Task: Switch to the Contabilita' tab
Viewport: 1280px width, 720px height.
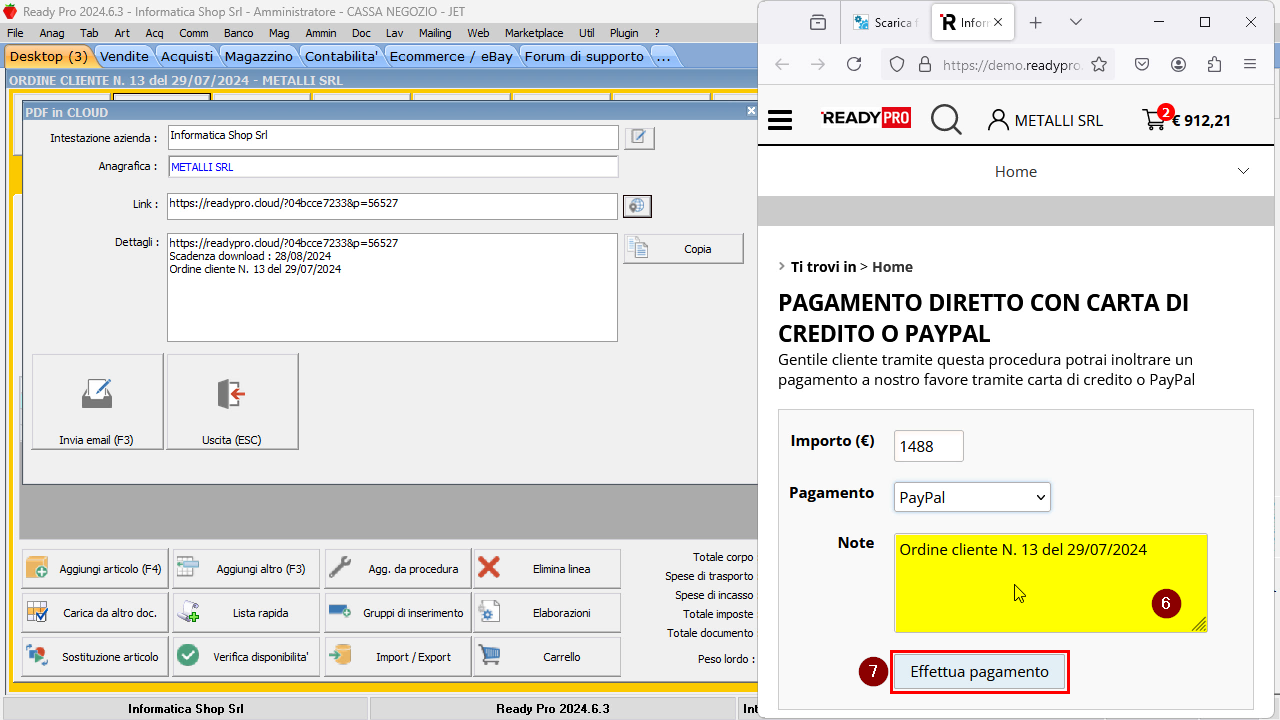Action: (x=342, y=56)
